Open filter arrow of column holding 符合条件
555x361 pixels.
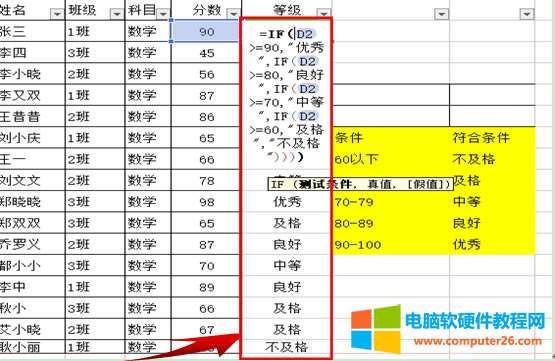(527, 14)
